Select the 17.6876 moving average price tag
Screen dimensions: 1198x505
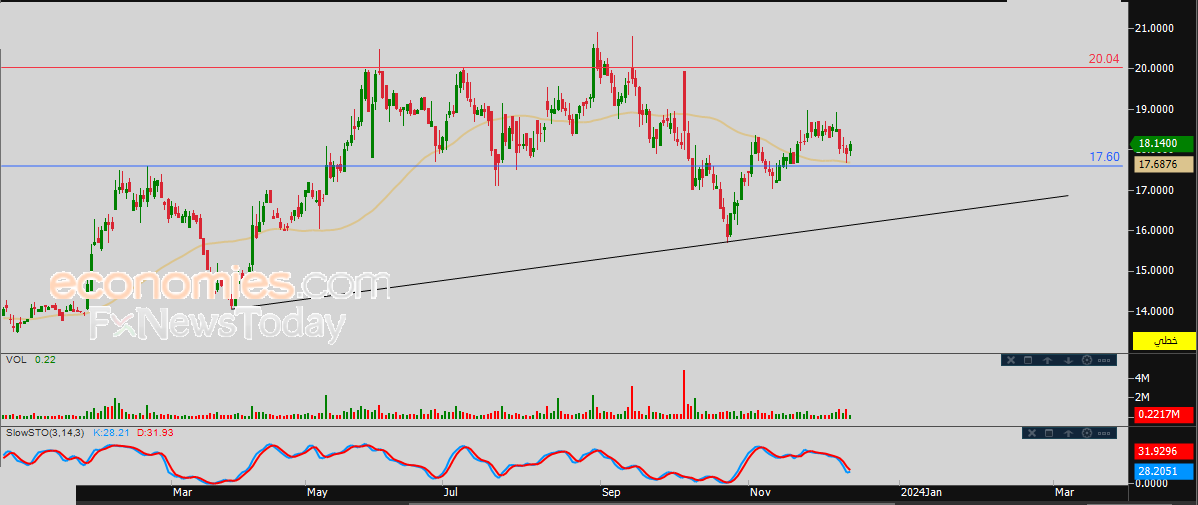click(1164, 163)
